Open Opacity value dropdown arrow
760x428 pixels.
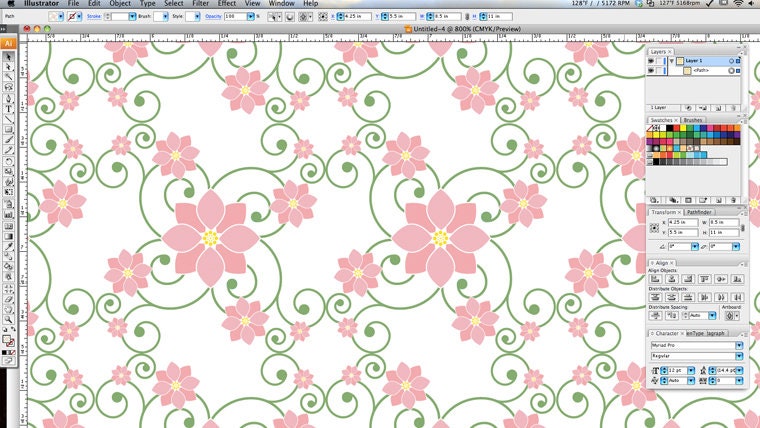tap(251, 16)
